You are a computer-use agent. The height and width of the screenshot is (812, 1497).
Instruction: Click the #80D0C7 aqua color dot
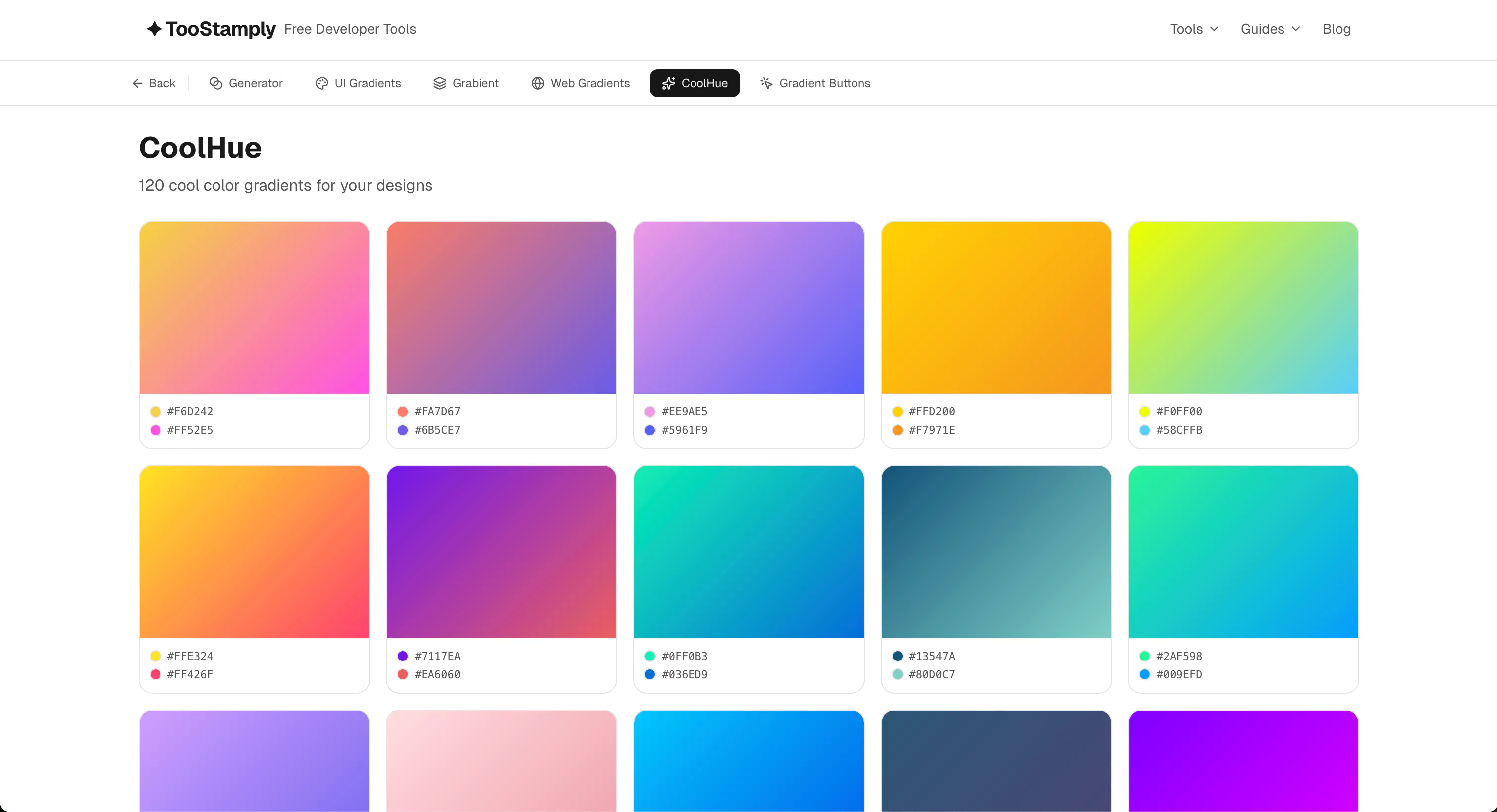(897, 675)
